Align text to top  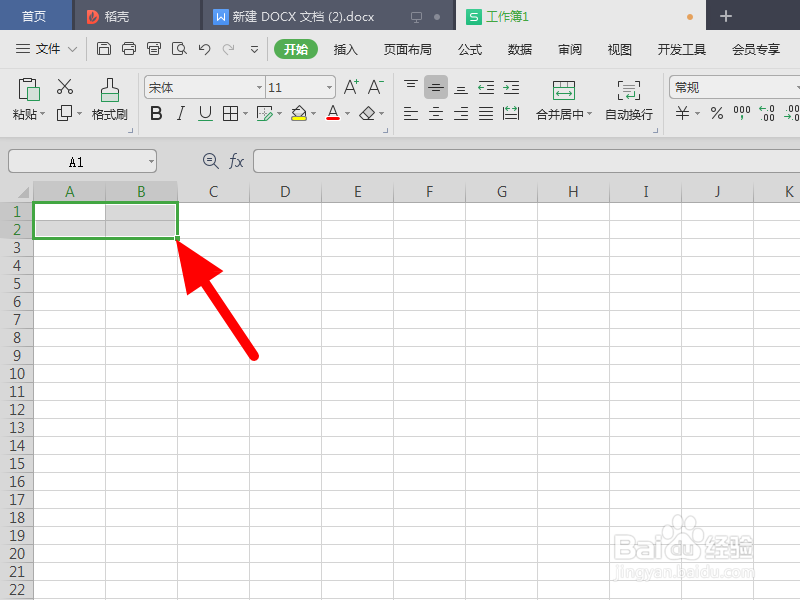[x=411, y=86]
